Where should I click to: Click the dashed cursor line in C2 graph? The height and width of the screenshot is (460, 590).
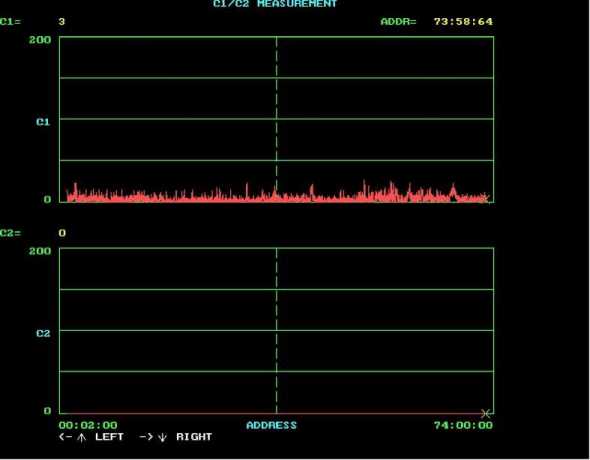tap(276, 331)
